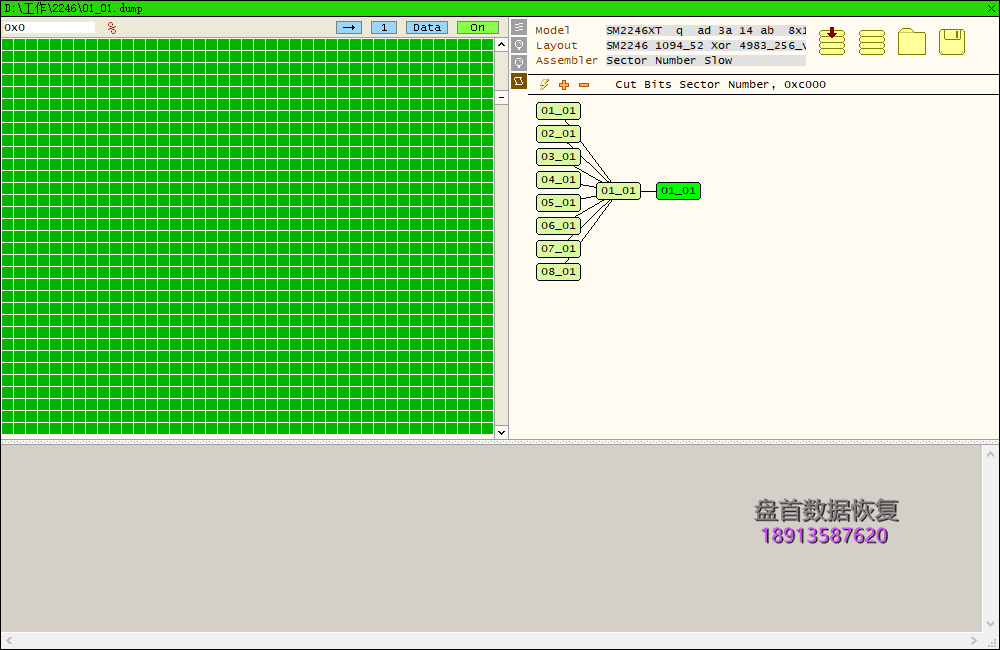Screen dimensions: 1000x650
Task: Click 'Cut Bits Sector Number, 0xc000' text
Action: 720,85
